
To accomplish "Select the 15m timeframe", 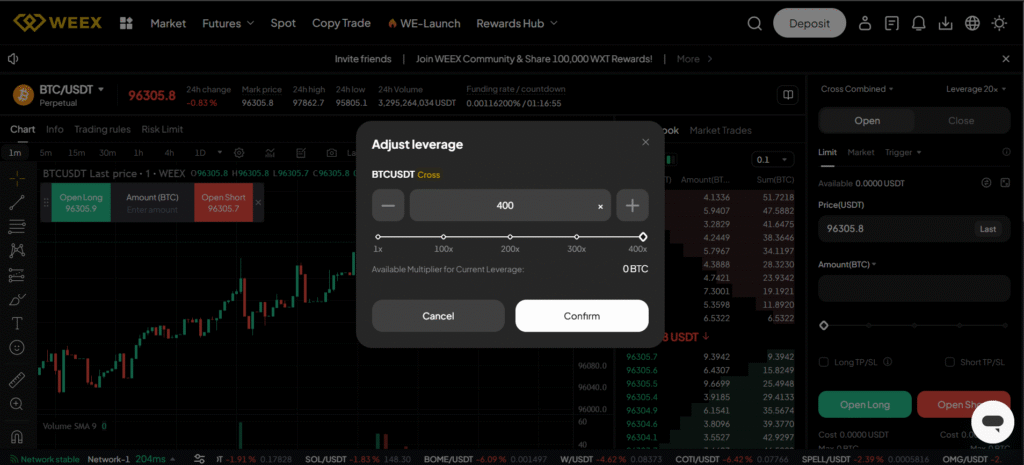I will [x=77, y=153].
